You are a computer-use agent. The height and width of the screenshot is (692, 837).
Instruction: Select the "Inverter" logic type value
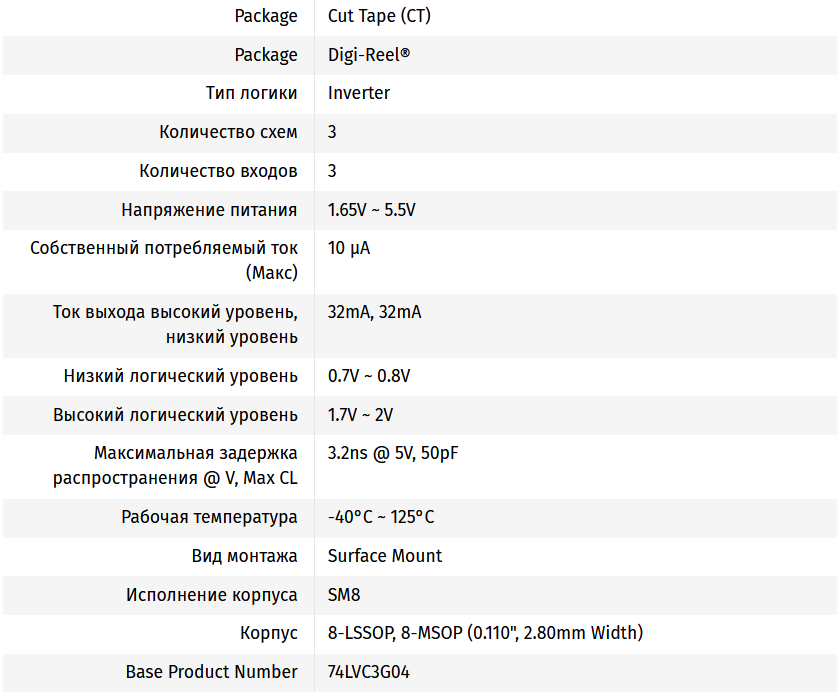point(359,93)
